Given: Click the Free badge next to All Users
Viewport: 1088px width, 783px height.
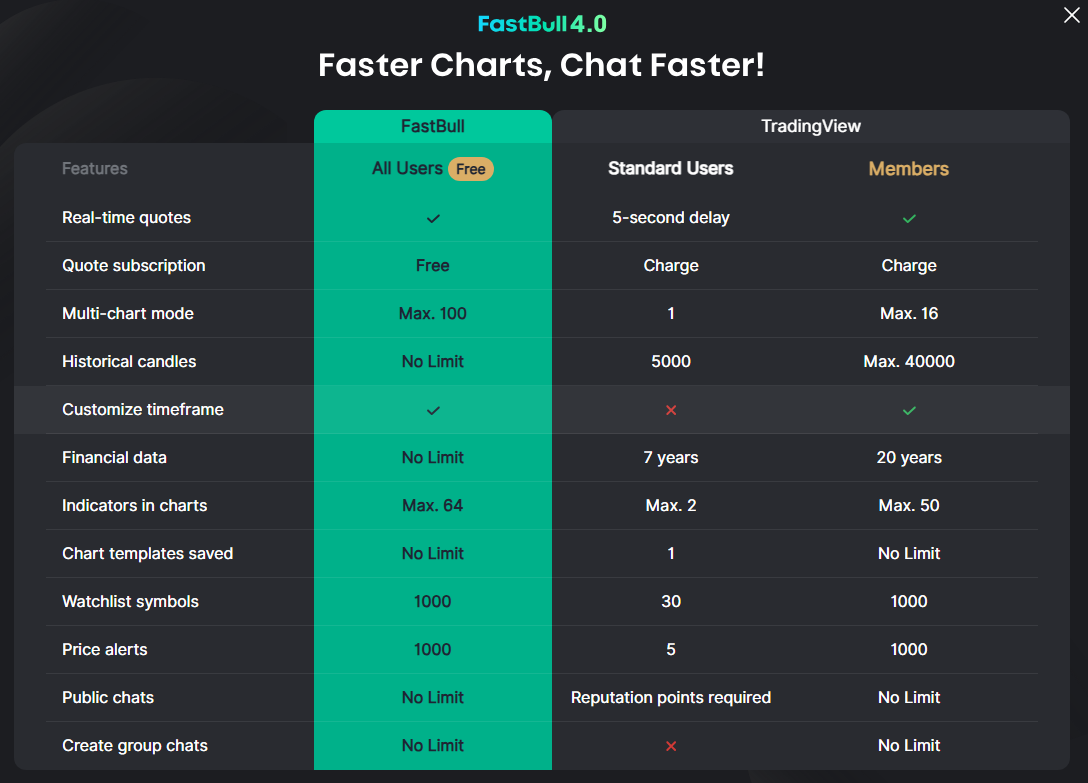Looking at the screenshot, I should tap(470, 169).
